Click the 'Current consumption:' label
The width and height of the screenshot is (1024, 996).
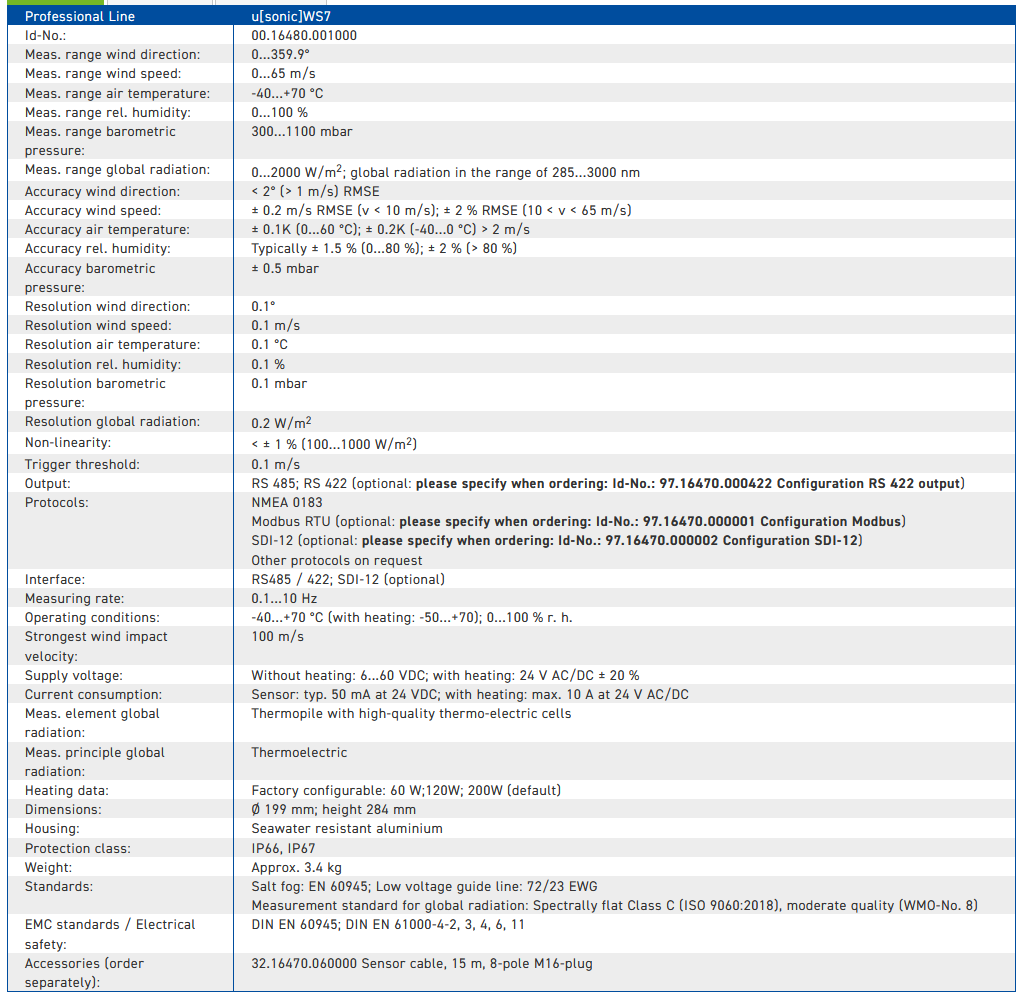click(x=93, y=694)
